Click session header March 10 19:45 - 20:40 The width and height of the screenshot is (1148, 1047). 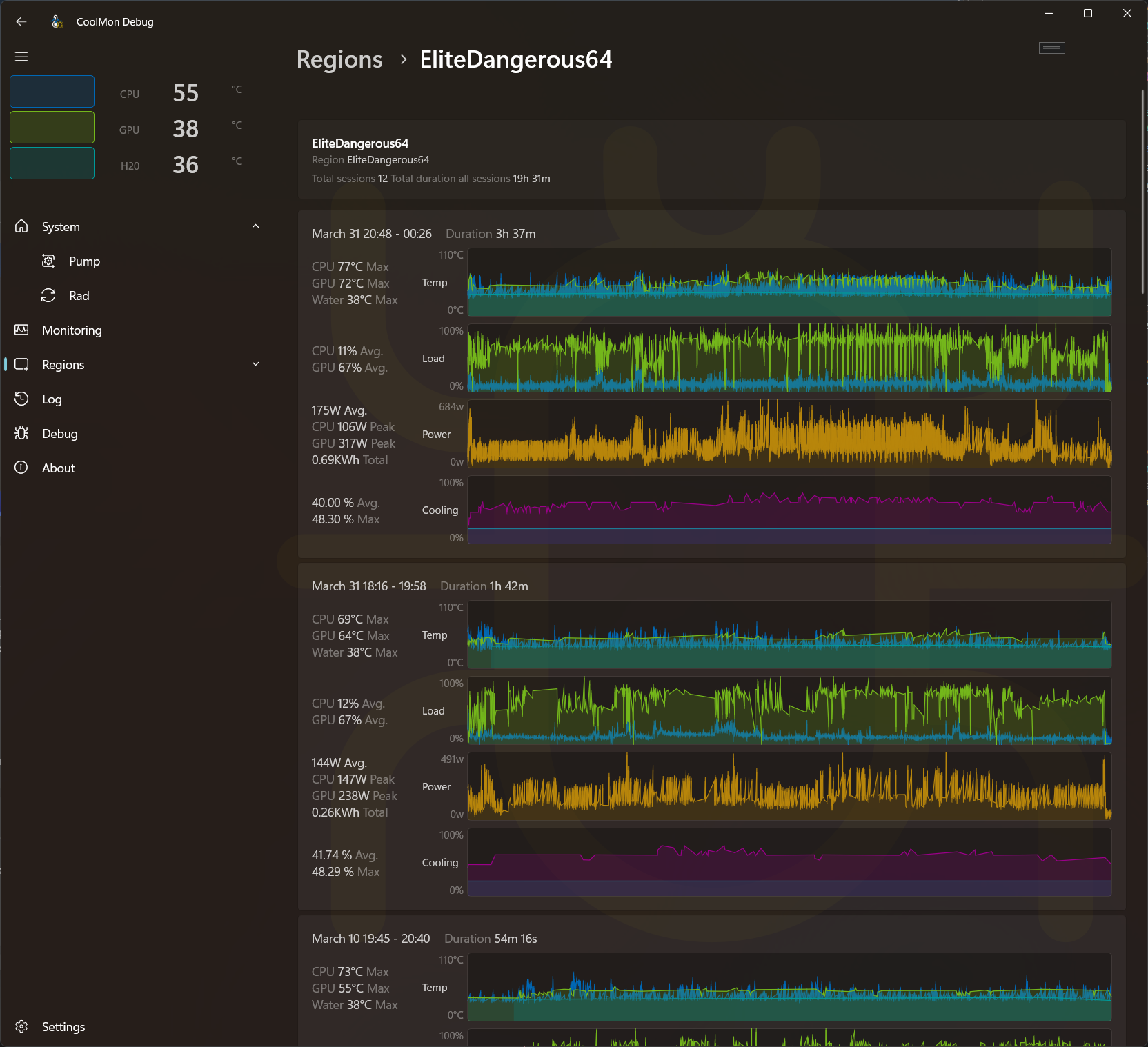(370, 939)
